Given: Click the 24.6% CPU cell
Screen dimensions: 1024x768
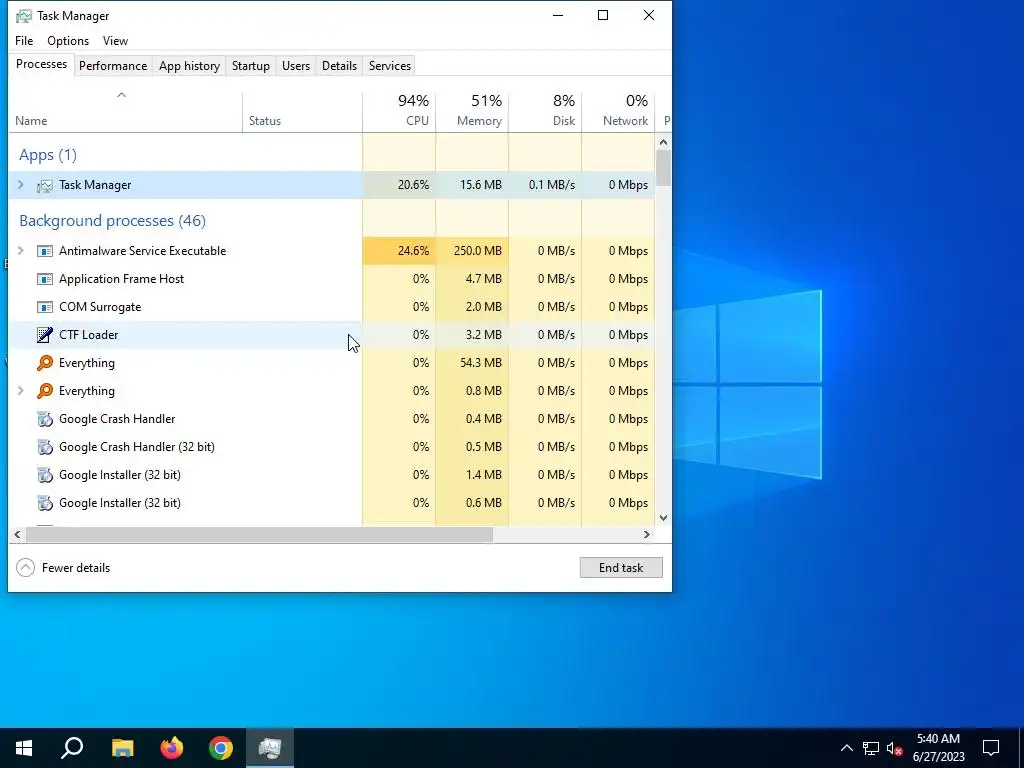Looking at the screenshot, I should pyautogui.click(x=399, y=251).
